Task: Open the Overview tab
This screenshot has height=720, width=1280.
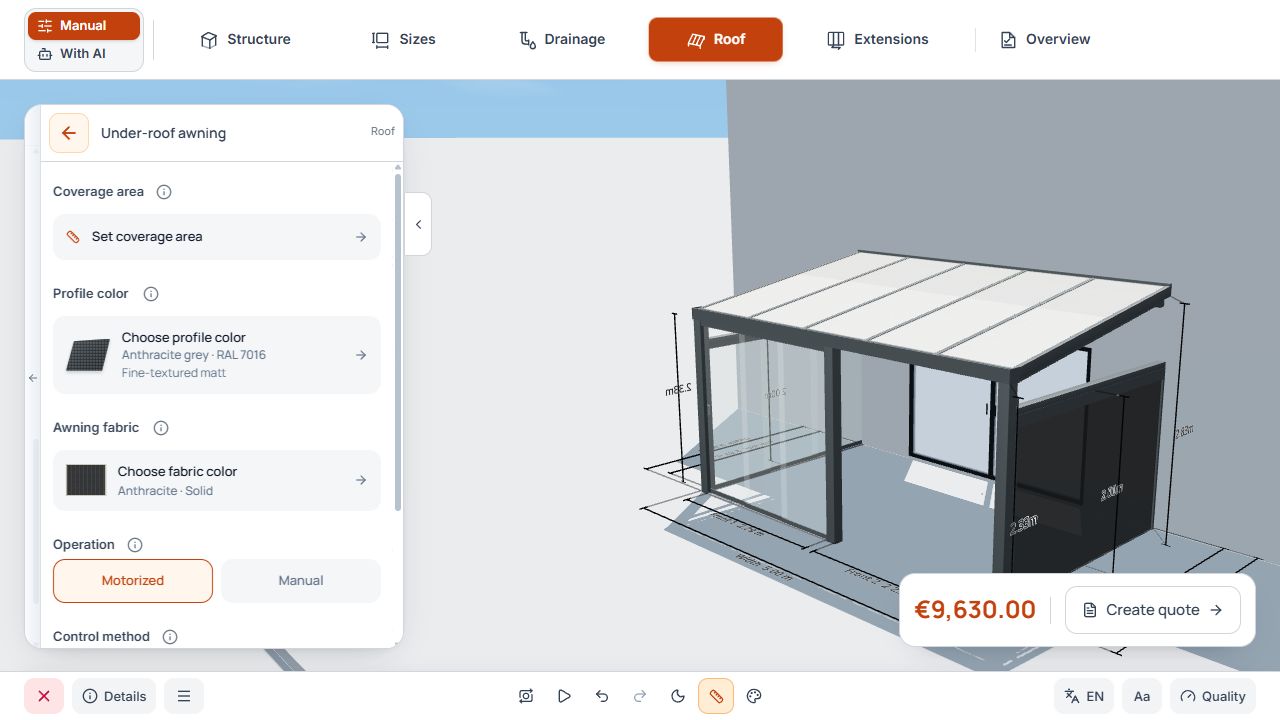Action: coord(1045,40)
